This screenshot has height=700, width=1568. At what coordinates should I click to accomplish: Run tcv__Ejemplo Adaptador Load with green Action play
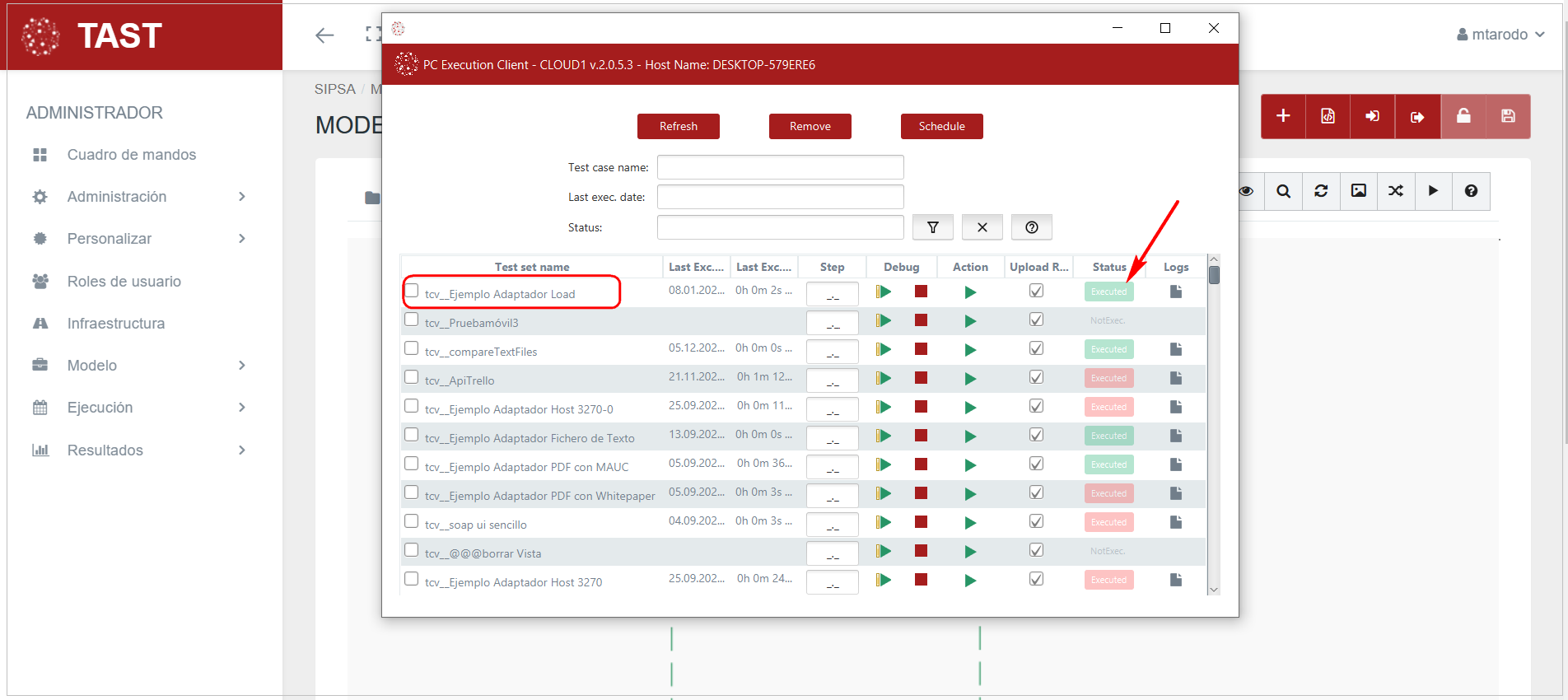point(970,292)
